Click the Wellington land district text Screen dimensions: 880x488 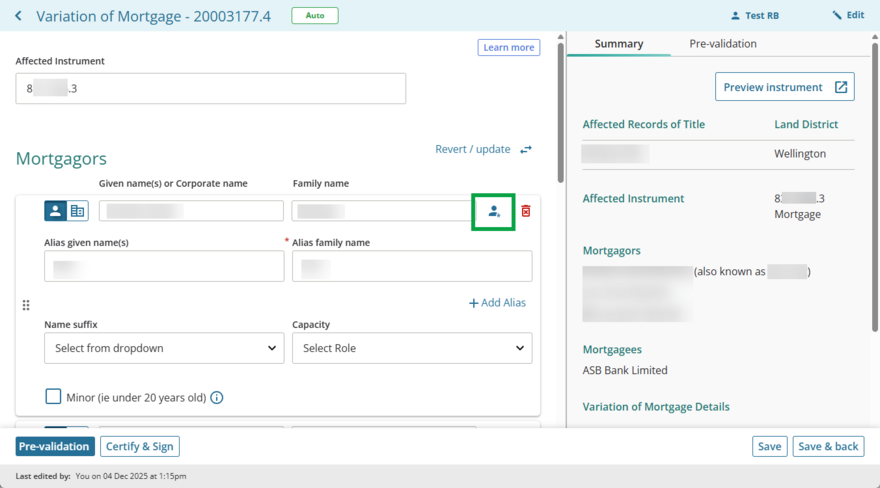pos(800,154)
